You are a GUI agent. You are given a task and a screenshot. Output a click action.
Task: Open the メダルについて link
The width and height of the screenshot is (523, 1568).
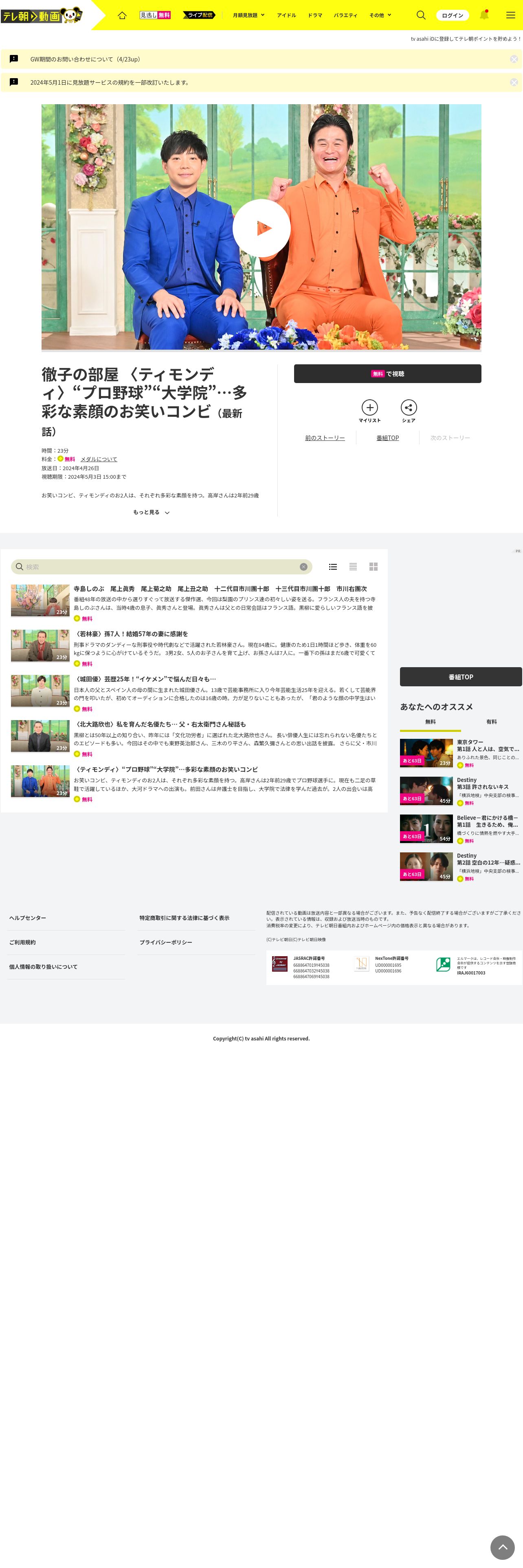pos(99,460)
